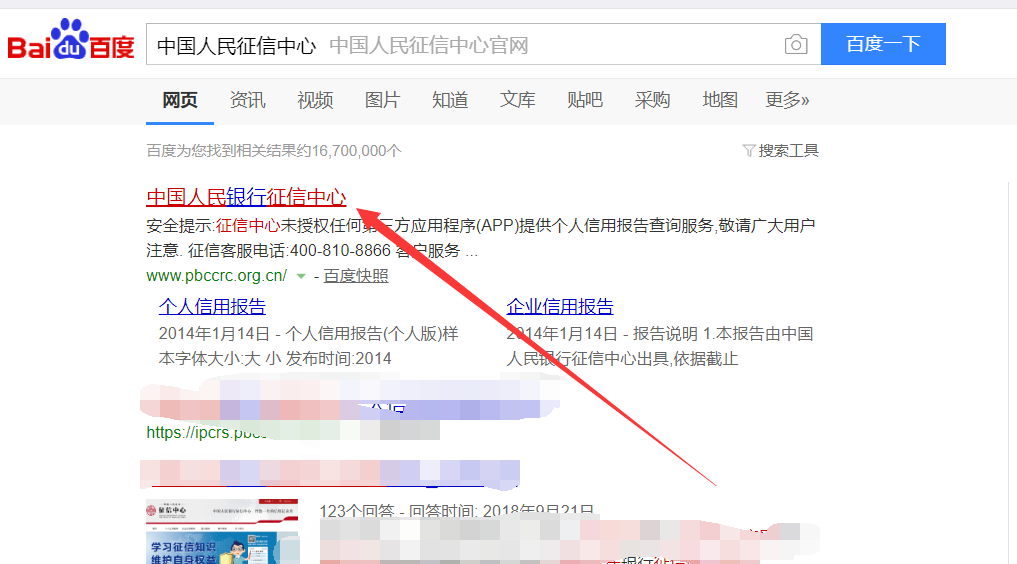Switch to the 知道 tab

[x=450, y=100]
